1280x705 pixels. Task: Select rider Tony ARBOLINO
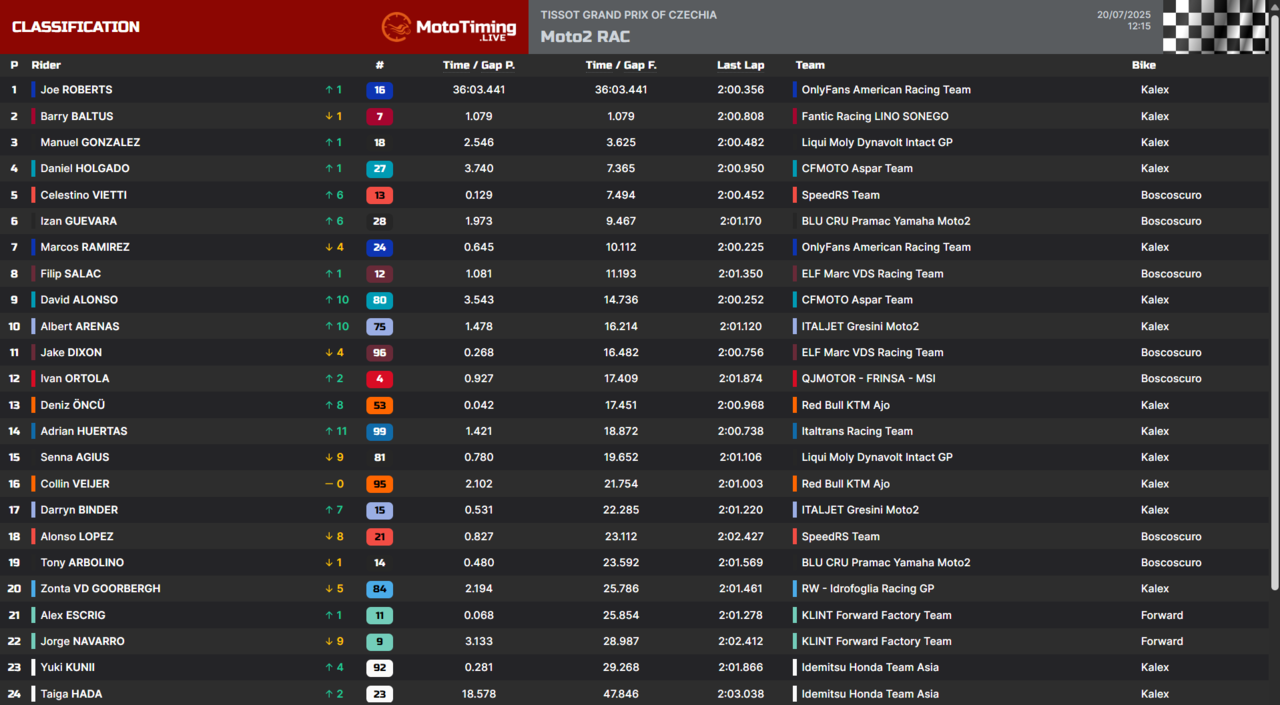pyautogui.click(x=82, y=563)
